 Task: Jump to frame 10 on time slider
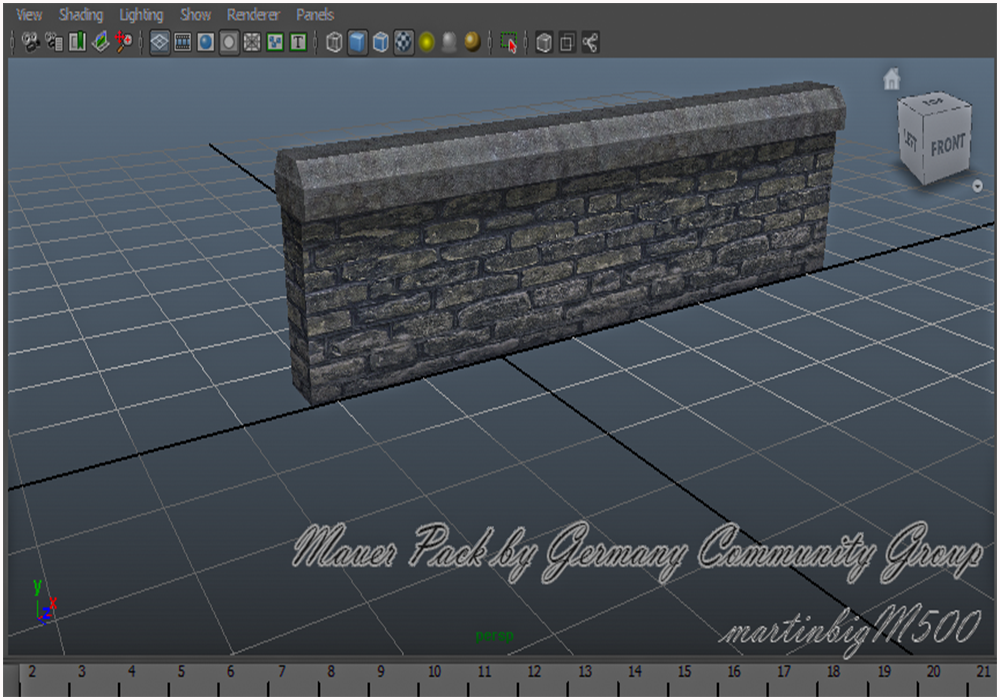click(434, 671)
